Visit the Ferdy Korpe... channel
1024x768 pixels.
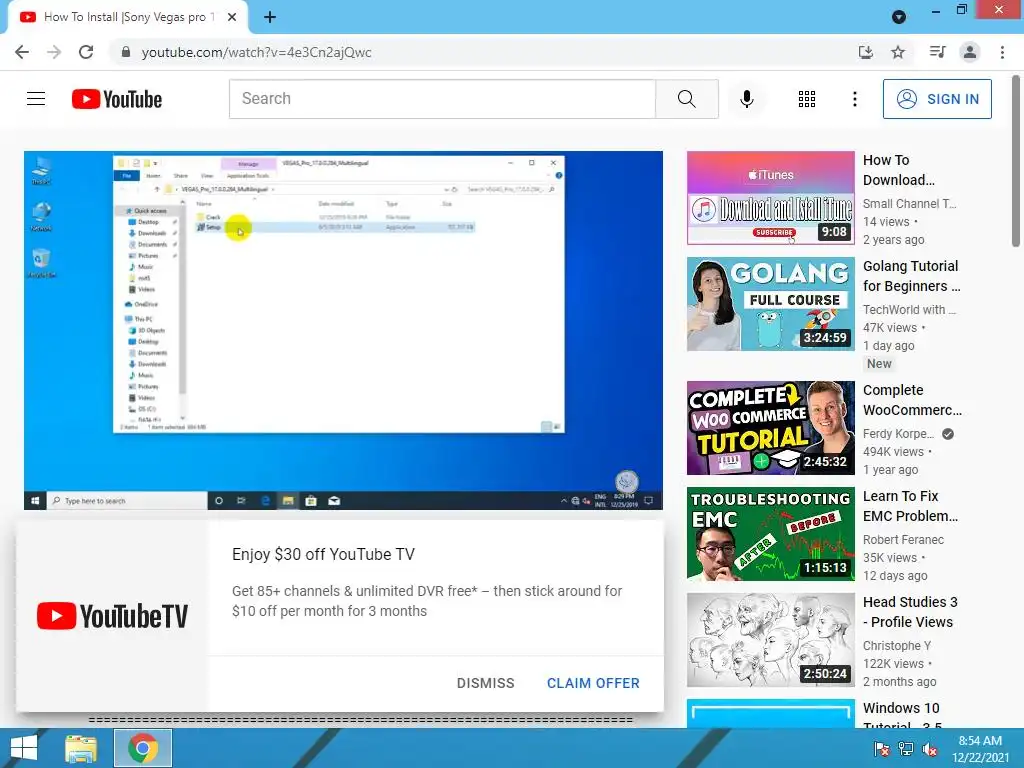[899, 433]
